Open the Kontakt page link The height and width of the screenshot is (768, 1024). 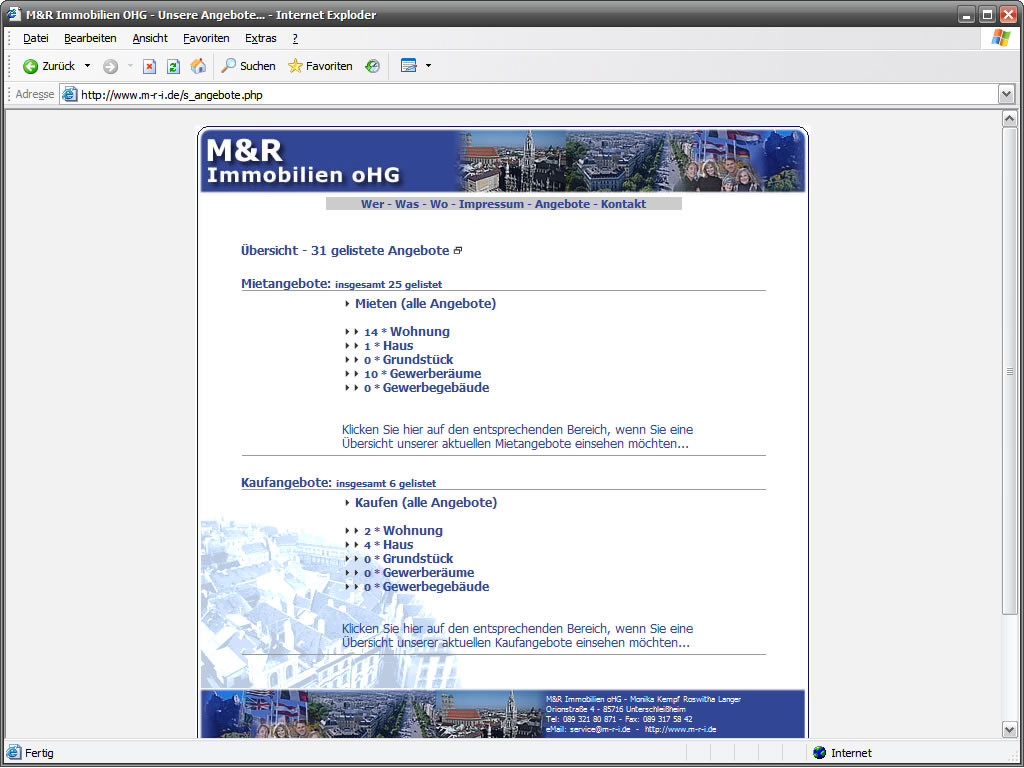click(x=623, y=204)
